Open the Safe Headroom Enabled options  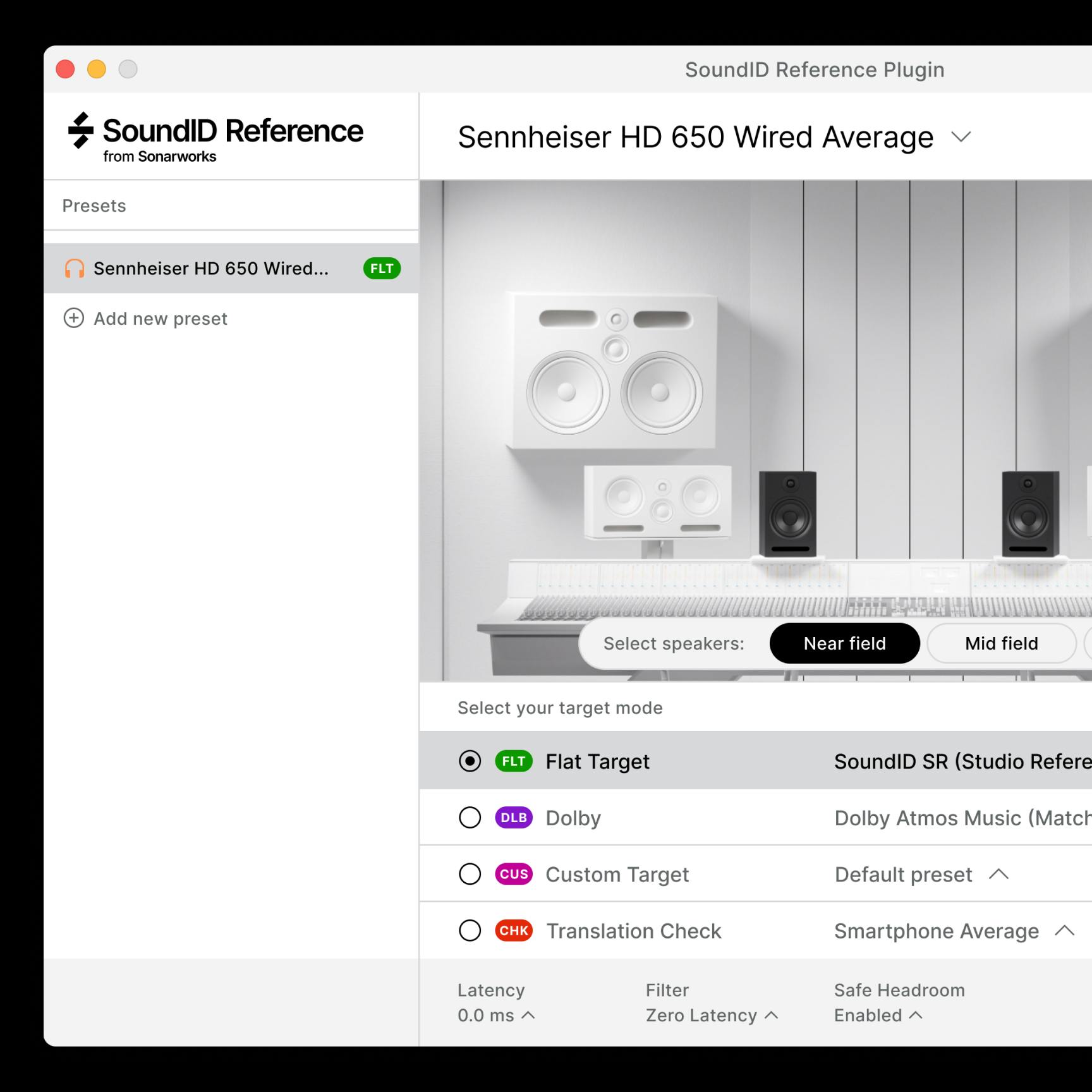(878, 1016)
